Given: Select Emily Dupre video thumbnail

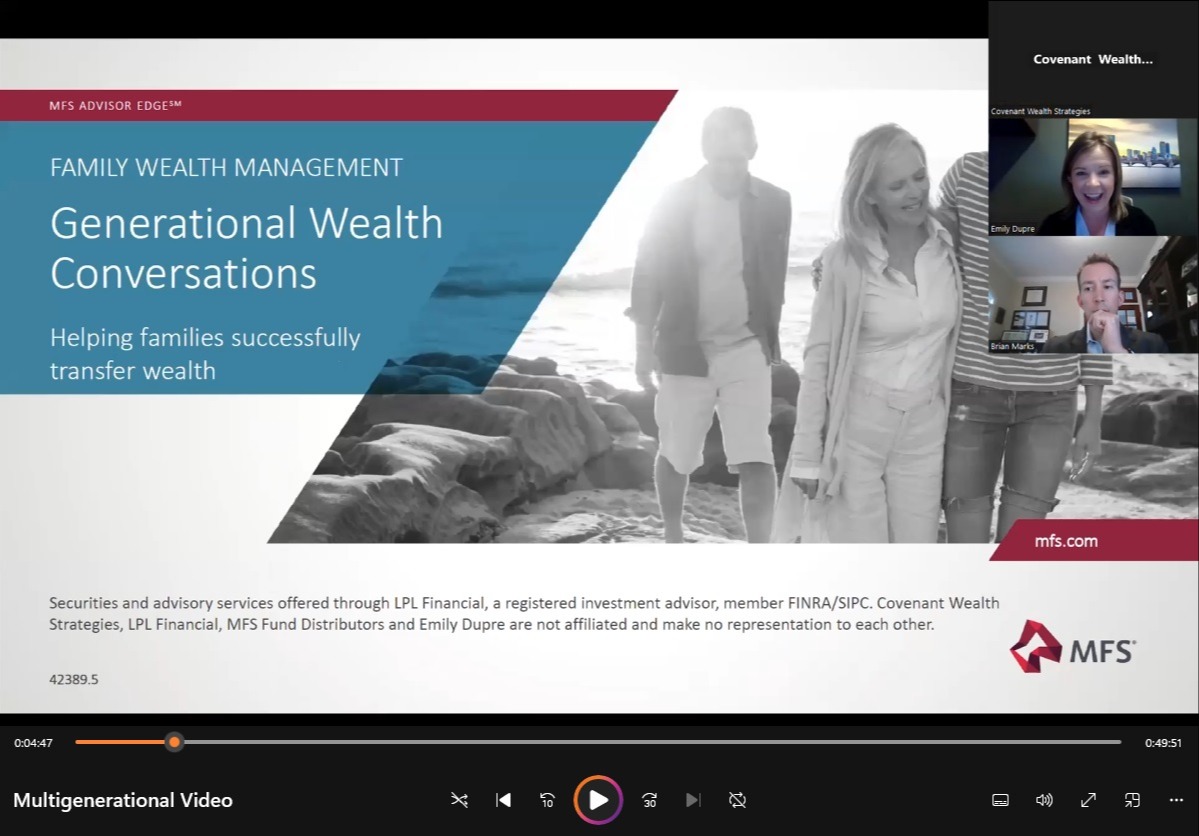Looking at the screenshot, I should (1093, 177).
